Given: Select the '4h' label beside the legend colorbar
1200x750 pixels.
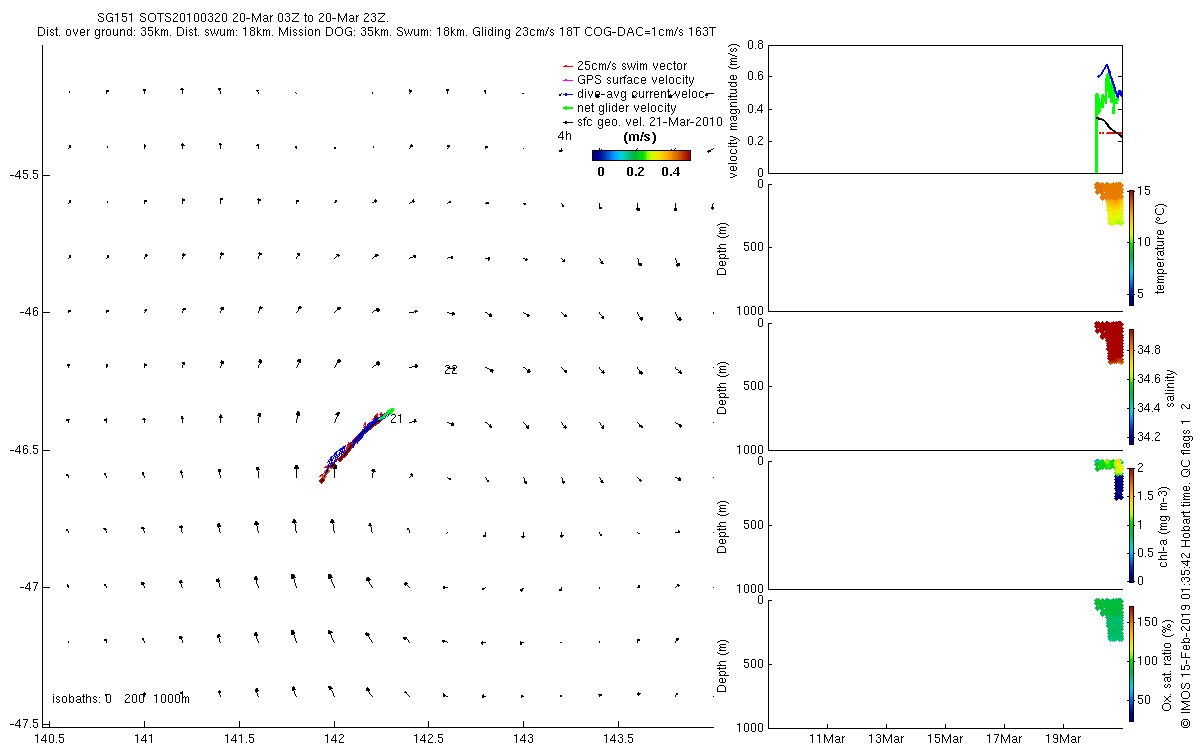Looking at the screenshot, I should 565,136.
